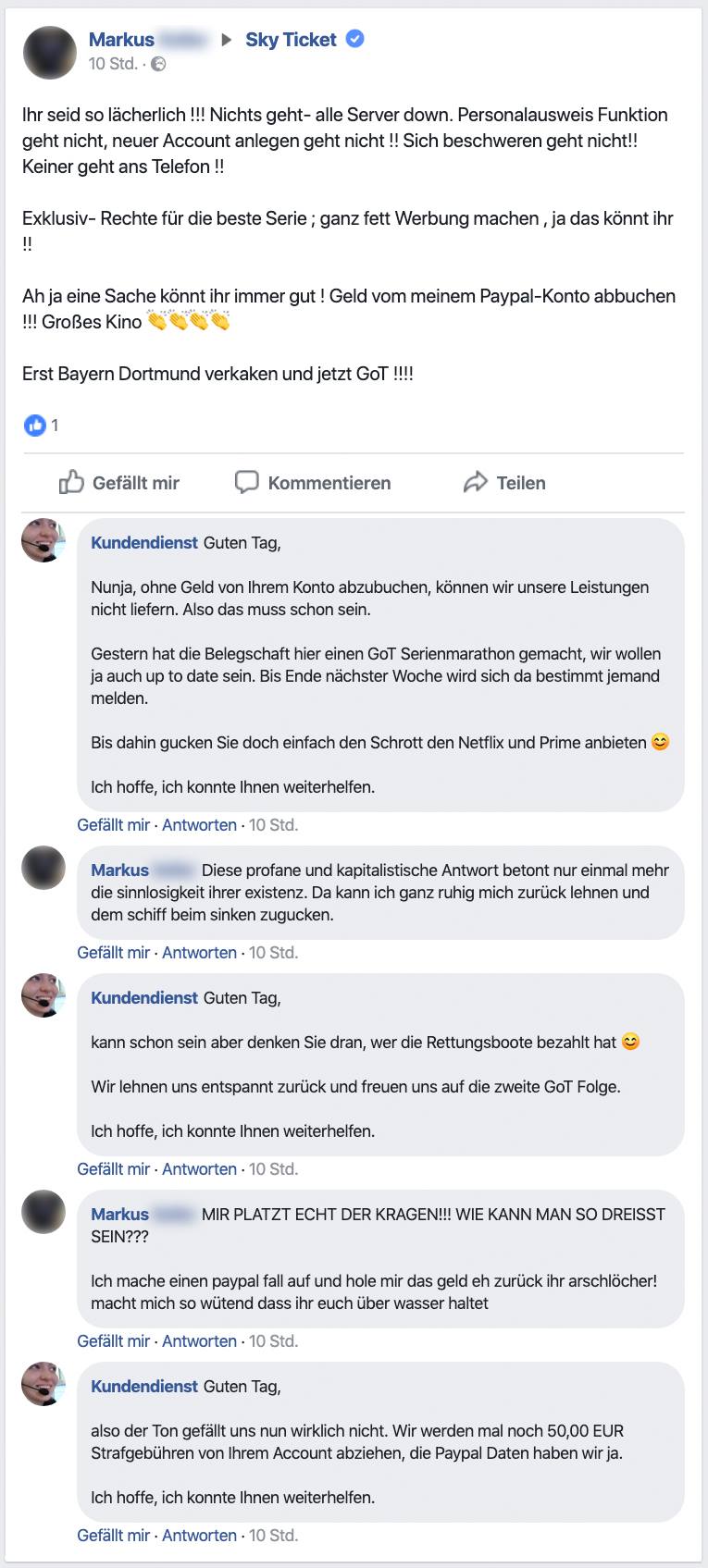708x1568 pixels.
Task: Click the thumbs-up icon on Gefällt mir button
Action: [71, 482]
